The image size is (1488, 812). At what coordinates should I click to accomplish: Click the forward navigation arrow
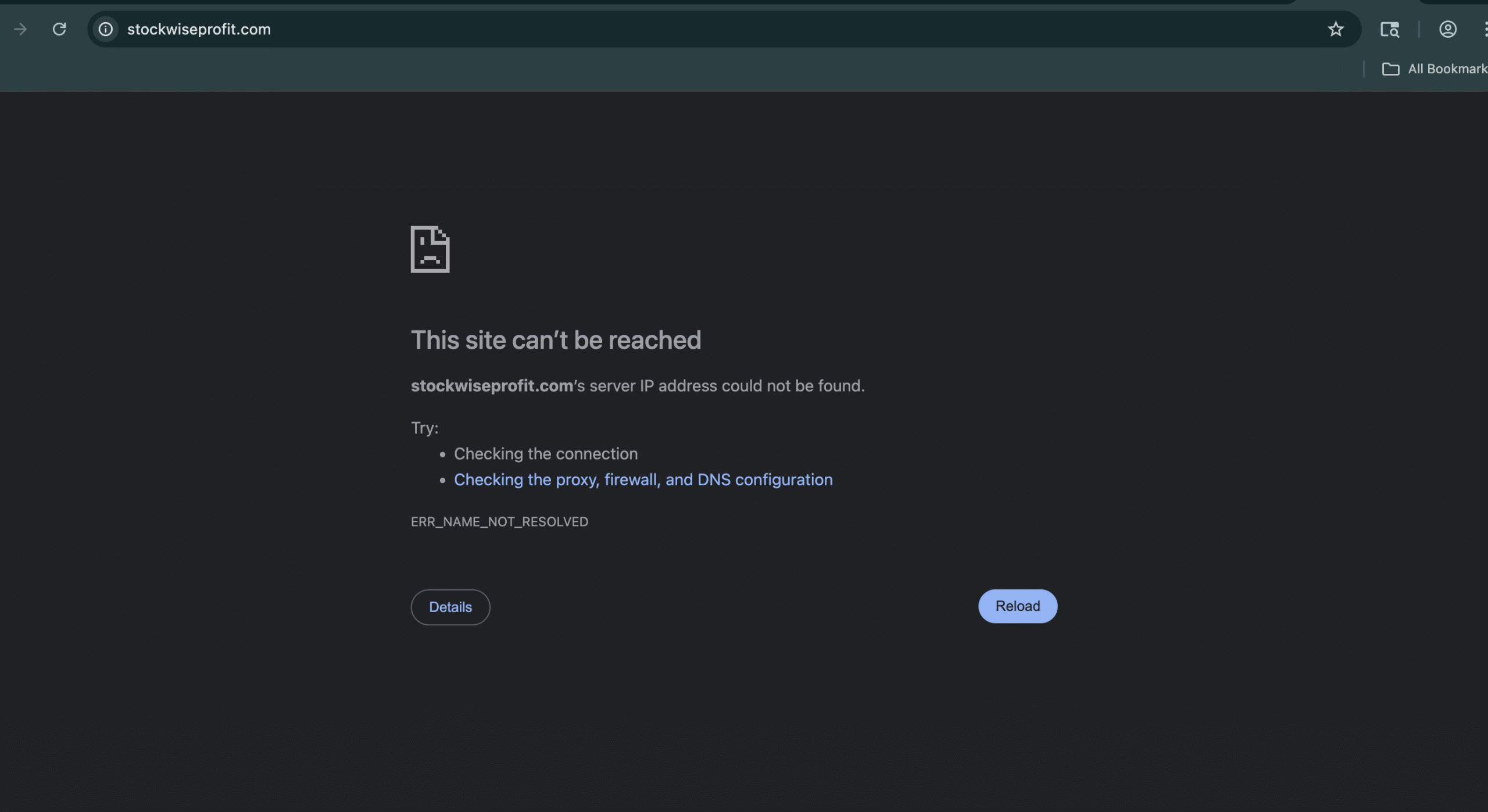[20, 29]
